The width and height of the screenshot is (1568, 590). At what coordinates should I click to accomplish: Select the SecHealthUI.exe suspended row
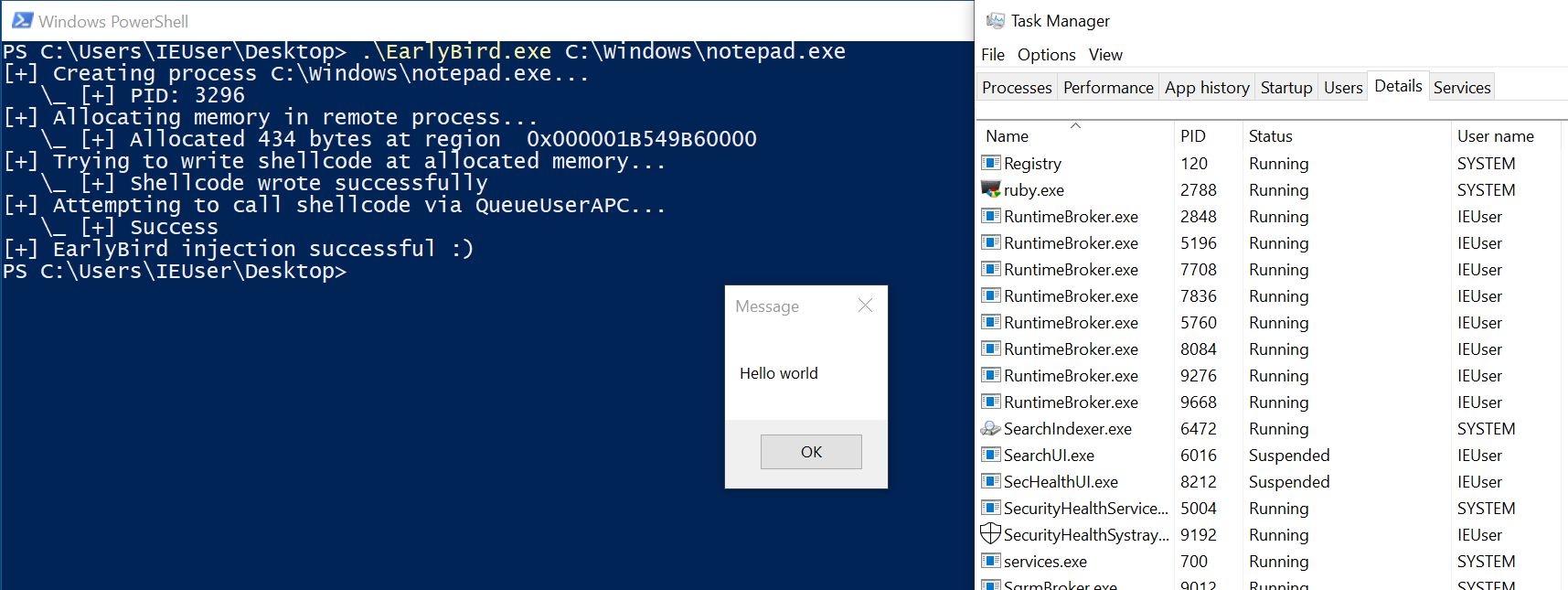[1061, 482]
